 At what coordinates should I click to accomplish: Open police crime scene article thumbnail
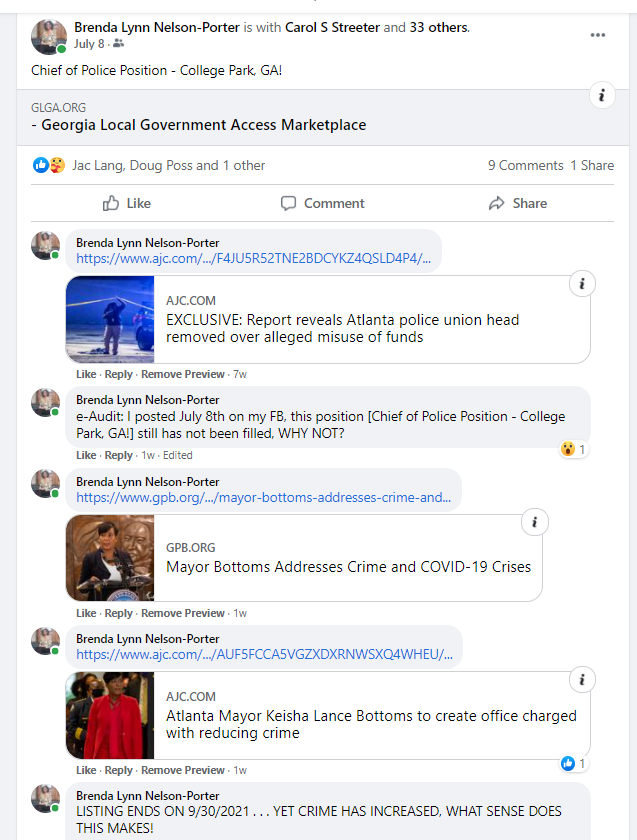pos(110,319)
